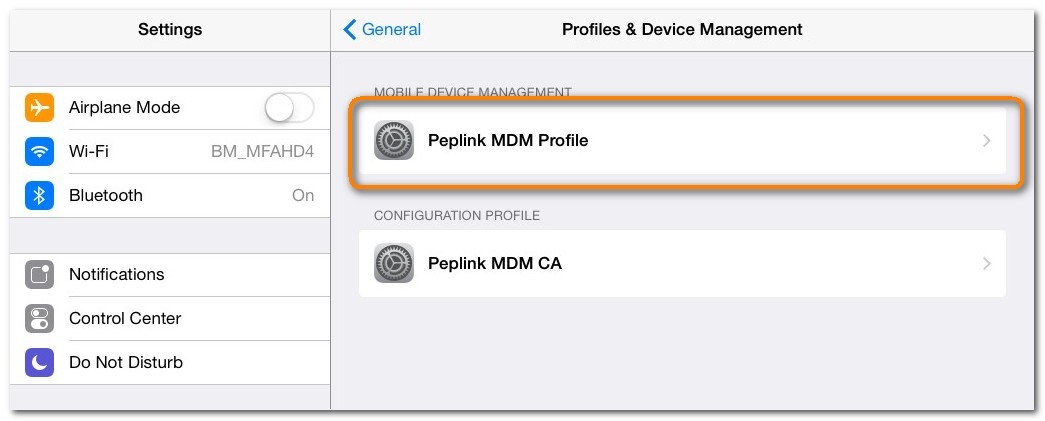Tap the Peplink MDM Profile gear icon
Screen dimensions: 1045x421
coord(394,141)
